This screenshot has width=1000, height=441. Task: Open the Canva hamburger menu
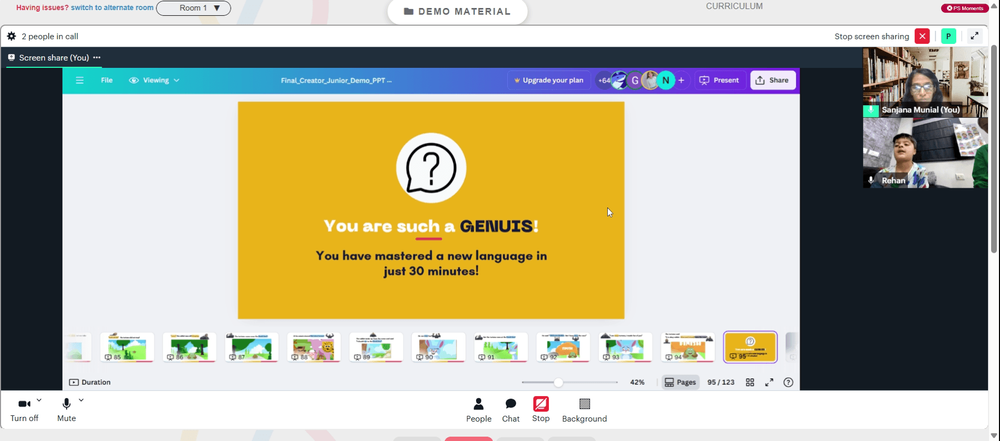[x=80, y=80]
